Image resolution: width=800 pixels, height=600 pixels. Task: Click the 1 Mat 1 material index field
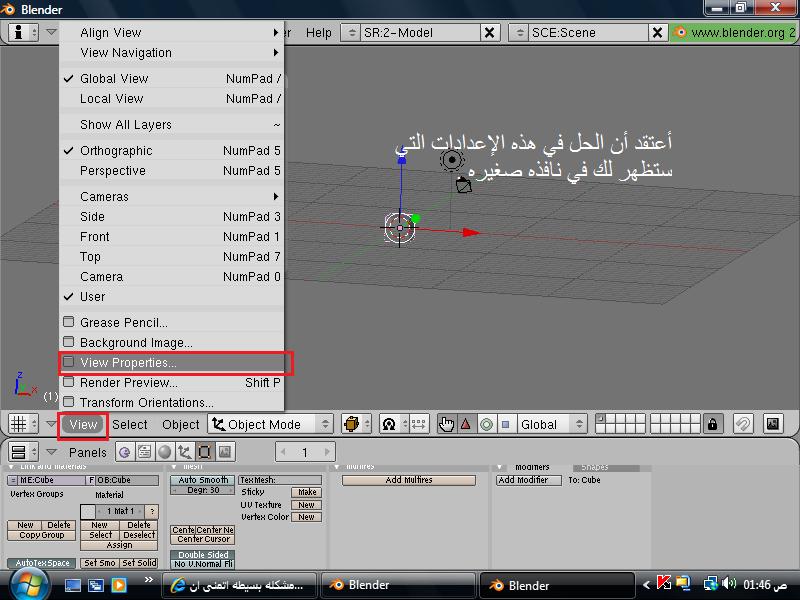click(x=120, y=511)
